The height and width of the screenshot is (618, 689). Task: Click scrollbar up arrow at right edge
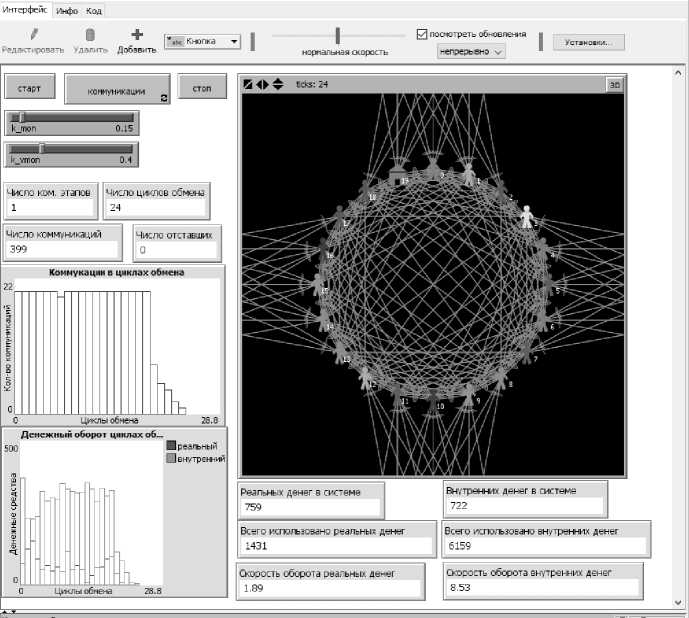point(678,73)
